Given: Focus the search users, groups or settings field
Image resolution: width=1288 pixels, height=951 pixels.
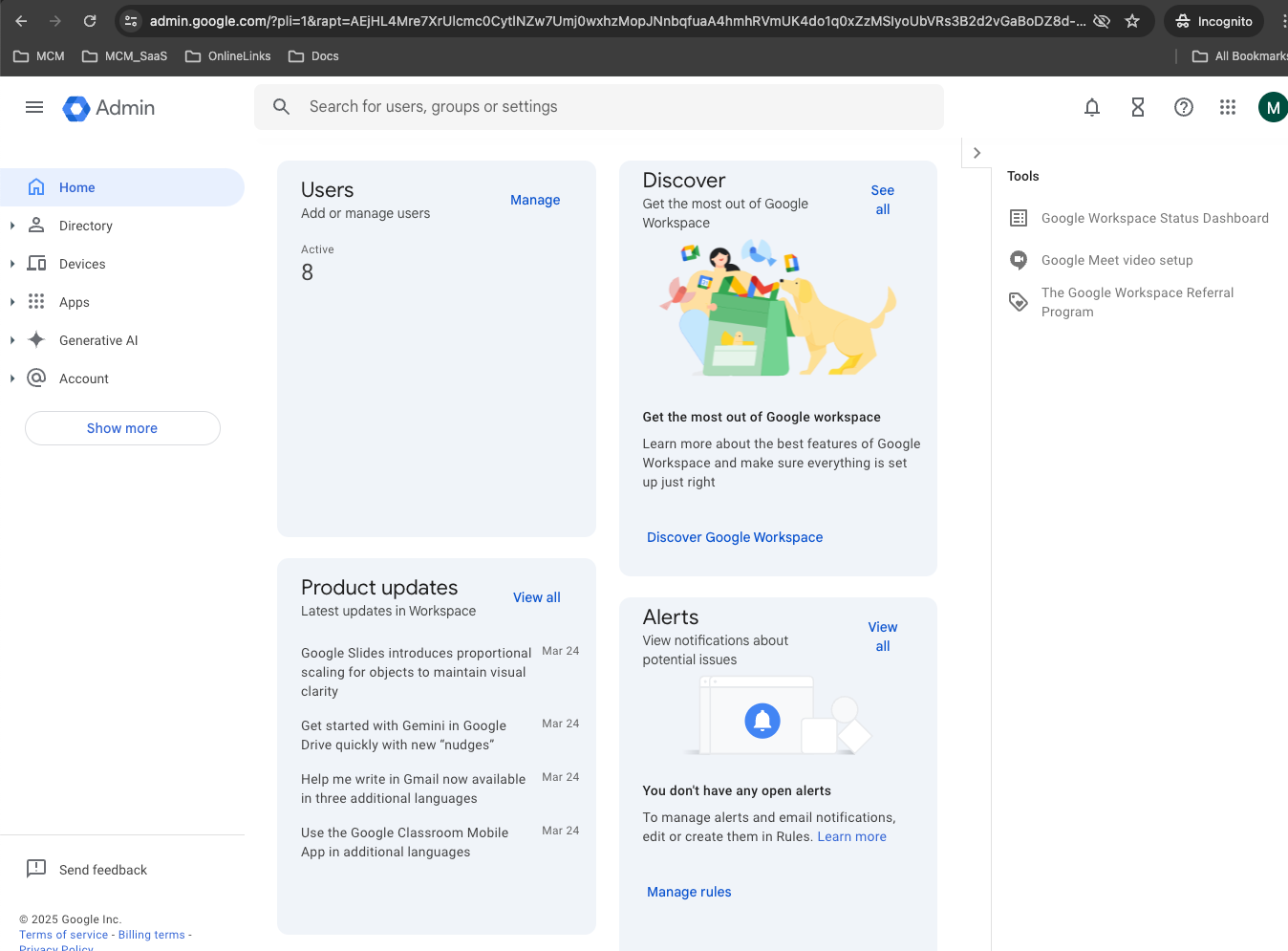Looking at the screenshot, I should (612, 107).
